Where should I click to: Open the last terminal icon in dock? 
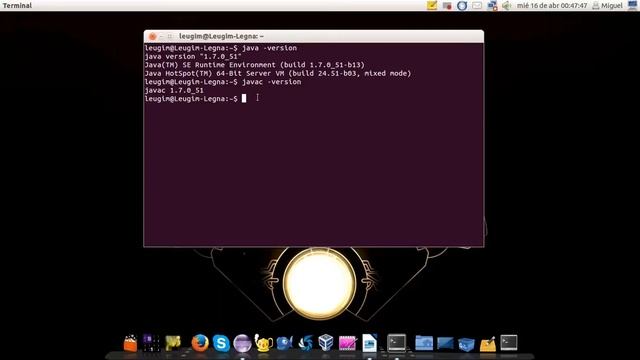(x=509, y=342)
